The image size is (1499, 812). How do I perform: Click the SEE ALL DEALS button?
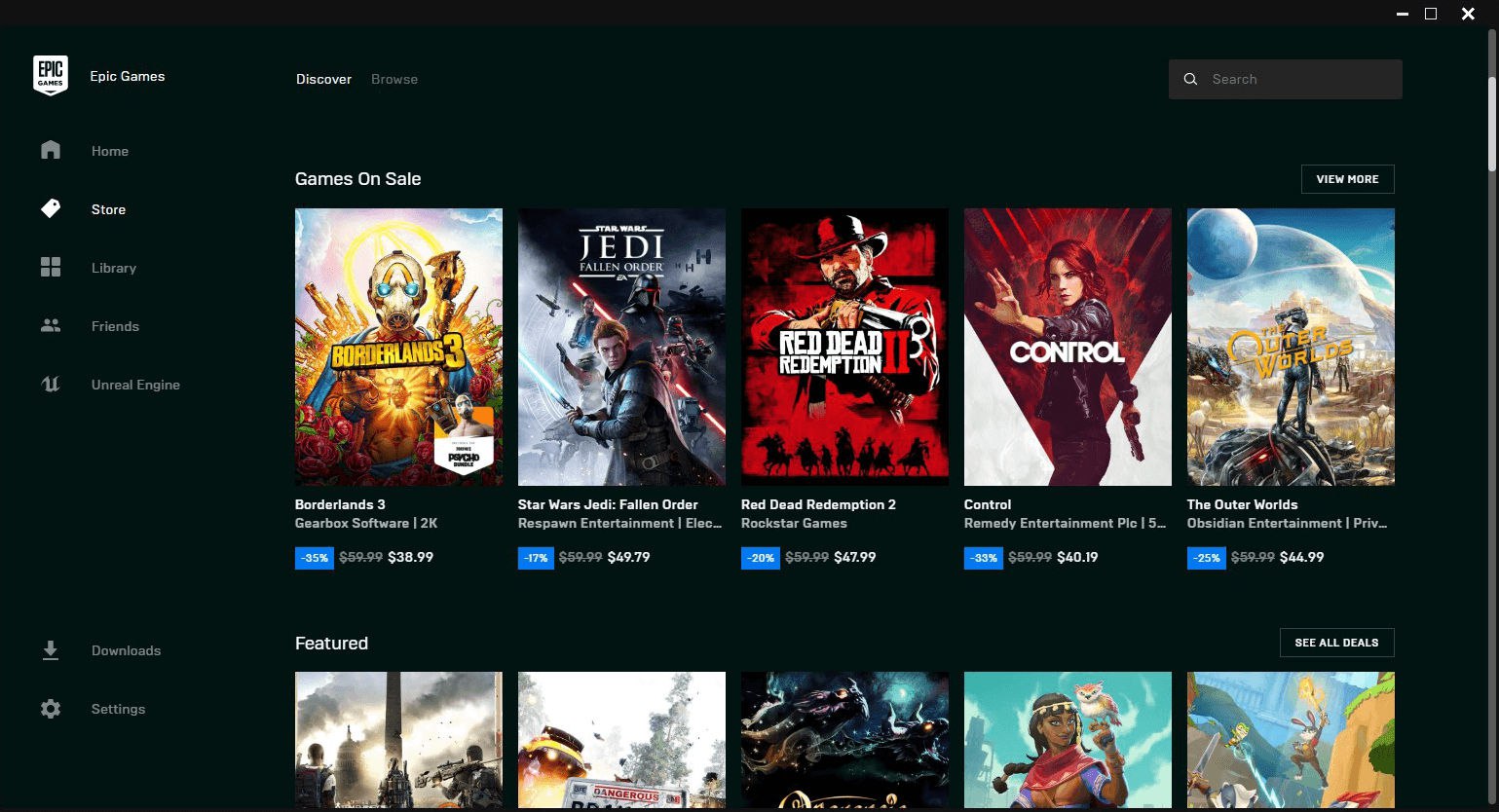pyautogui.click(x=1336, y=643)
